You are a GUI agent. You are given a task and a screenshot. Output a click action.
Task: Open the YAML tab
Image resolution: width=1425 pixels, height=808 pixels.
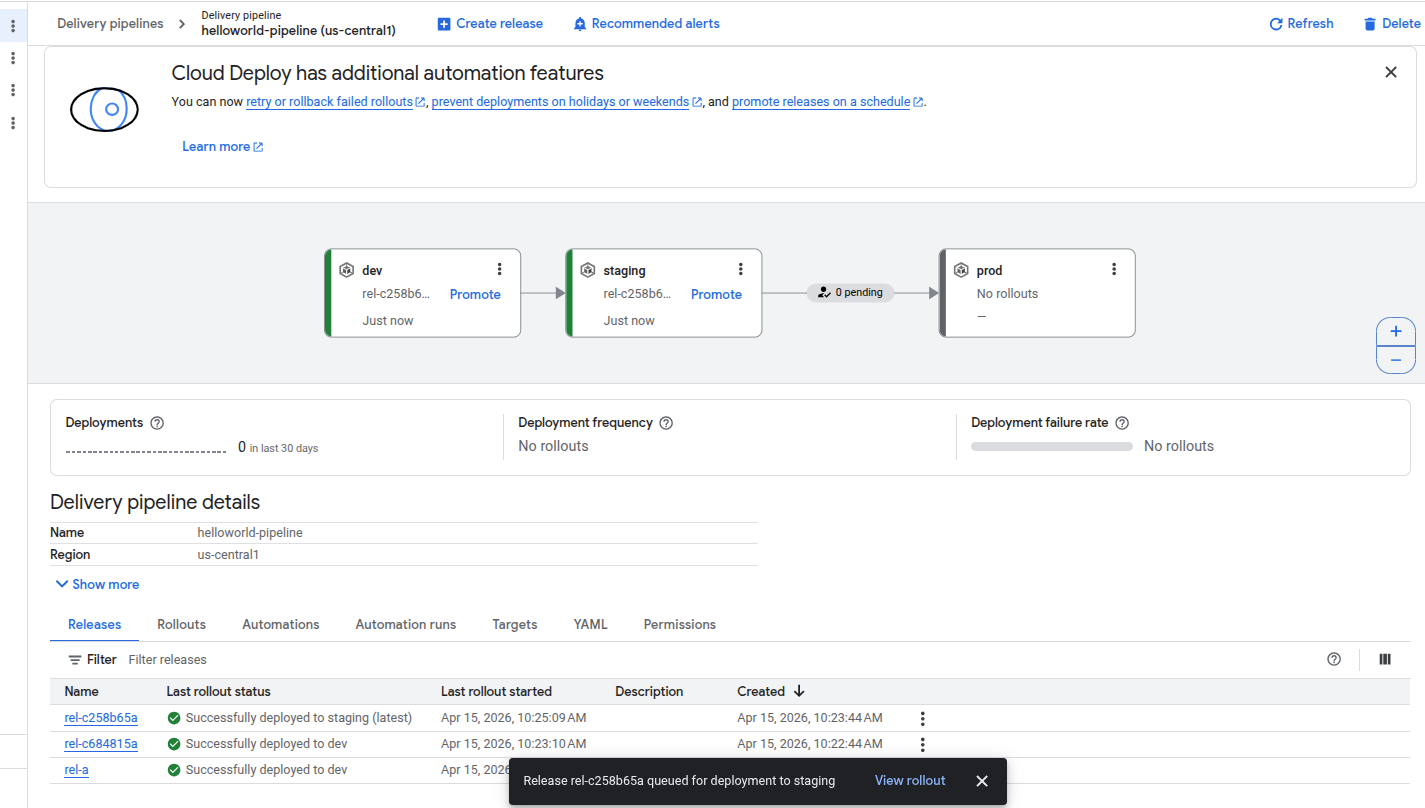[x=590, y=624]
